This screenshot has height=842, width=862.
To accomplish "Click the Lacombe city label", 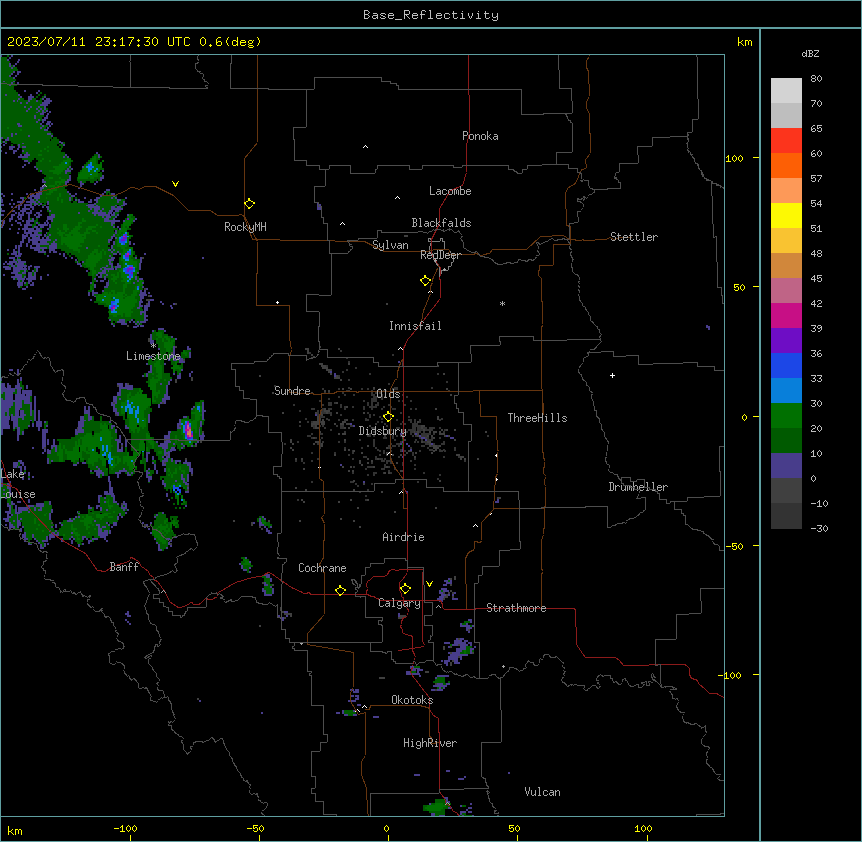I will tap(450, 191).
